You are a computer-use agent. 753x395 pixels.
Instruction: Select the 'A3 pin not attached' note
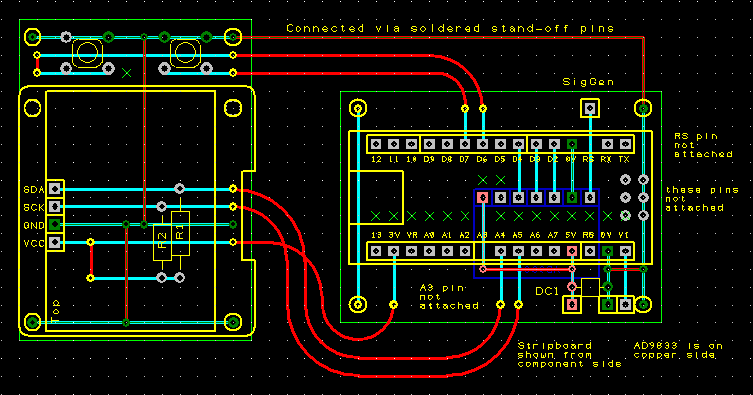(x=449, y=297)
